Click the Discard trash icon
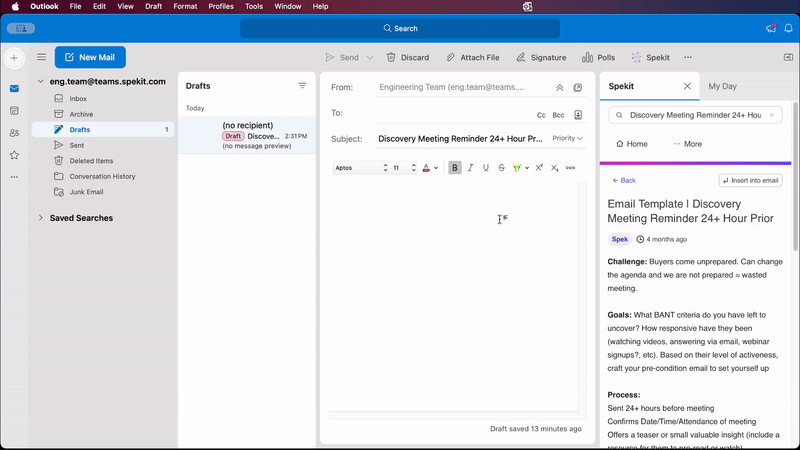This screenshot has width=800, height=450. click(x=391, y=57)
